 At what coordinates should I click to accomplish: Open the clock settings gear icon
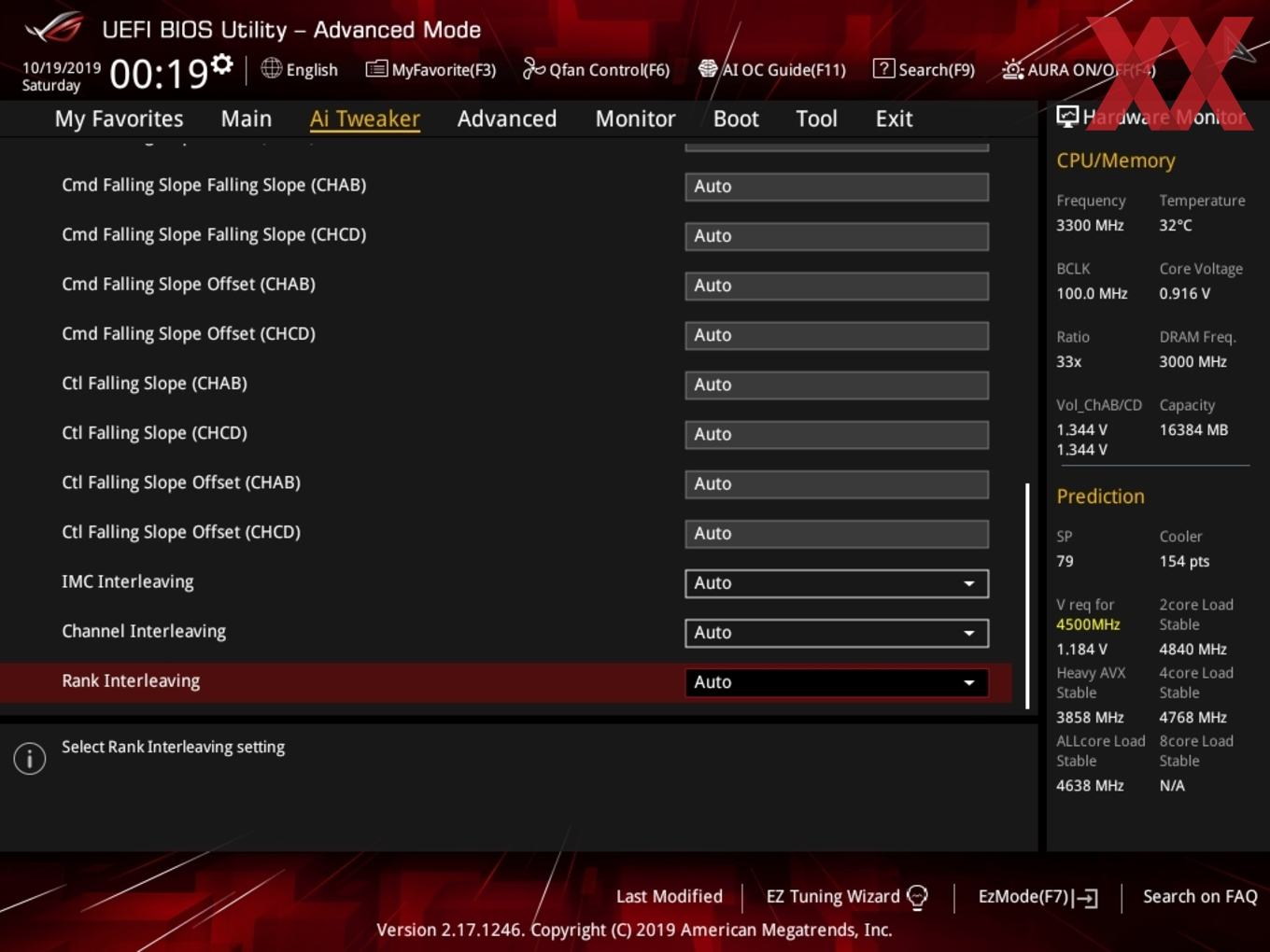(x=222, y=64)
